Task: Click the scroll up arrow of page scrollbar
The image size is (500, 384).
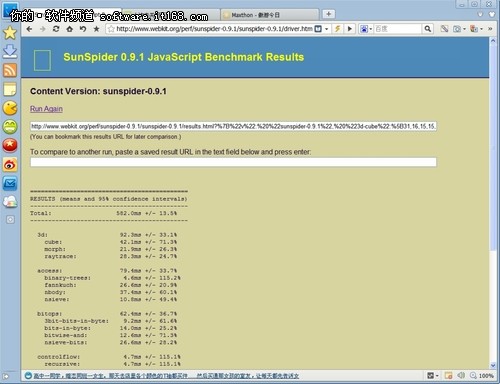Action: click(x=493, y=41)
